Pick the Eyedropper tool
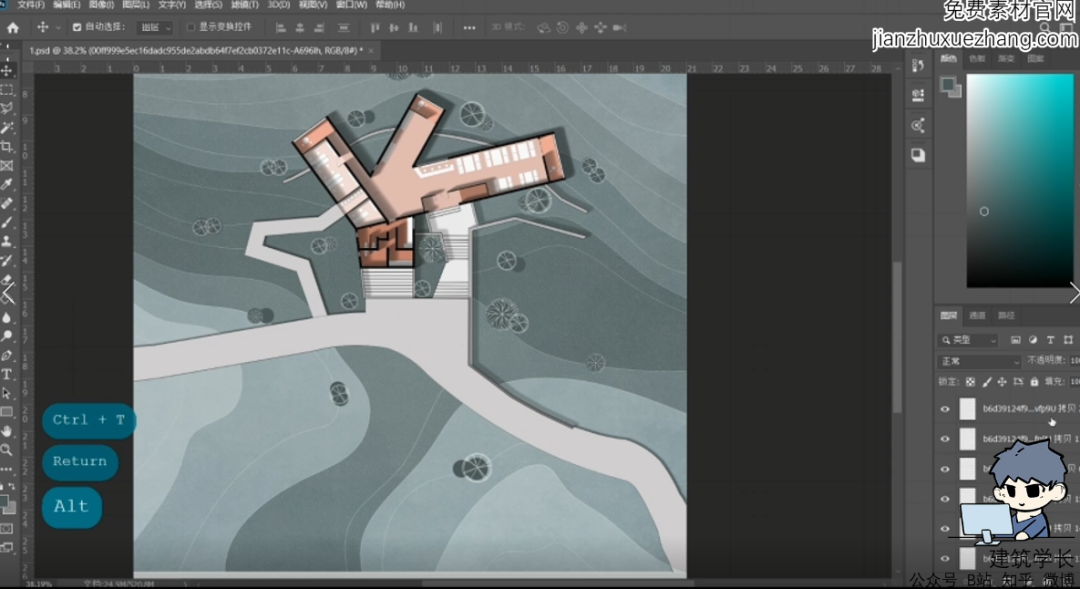1080x589 pixels. point(7,184)
